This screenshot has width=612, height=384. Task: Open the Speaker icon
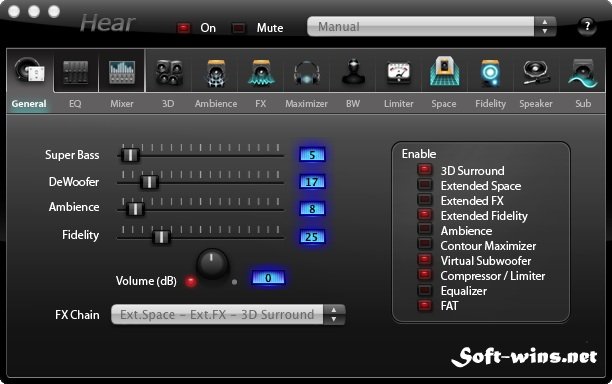coord(536,73)
